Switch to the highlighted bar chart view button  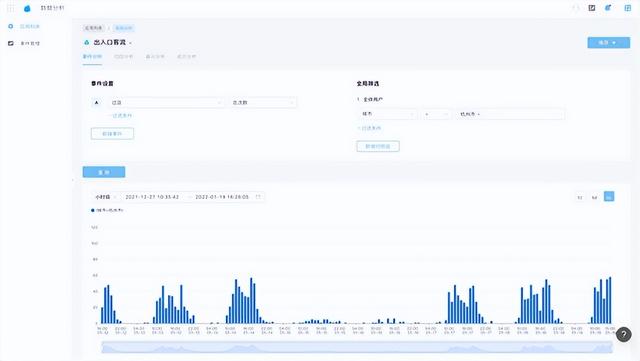[x=609, y=197]
